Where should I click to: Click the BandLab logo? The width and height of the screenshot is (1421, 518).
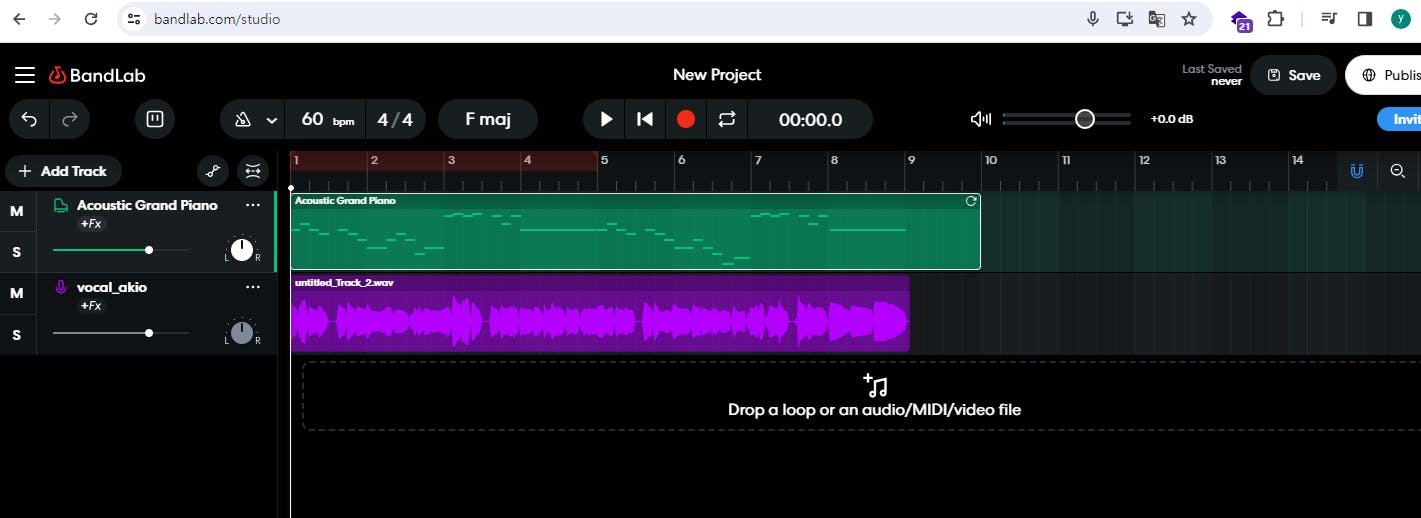[x=97, y=75]
